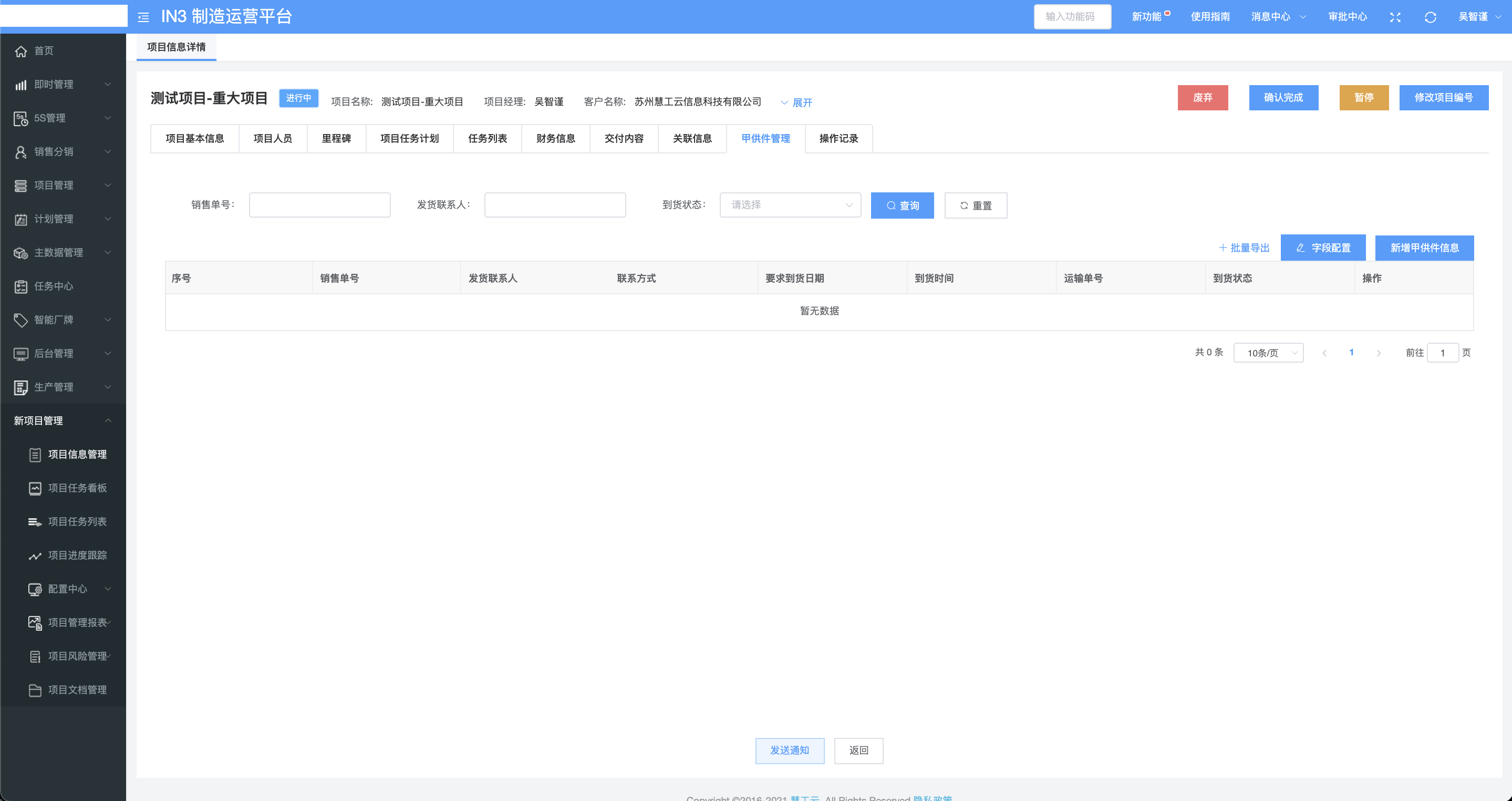Click the 批量导出 link
This screenshot has height=801, width=1512.
[1244, 248]
